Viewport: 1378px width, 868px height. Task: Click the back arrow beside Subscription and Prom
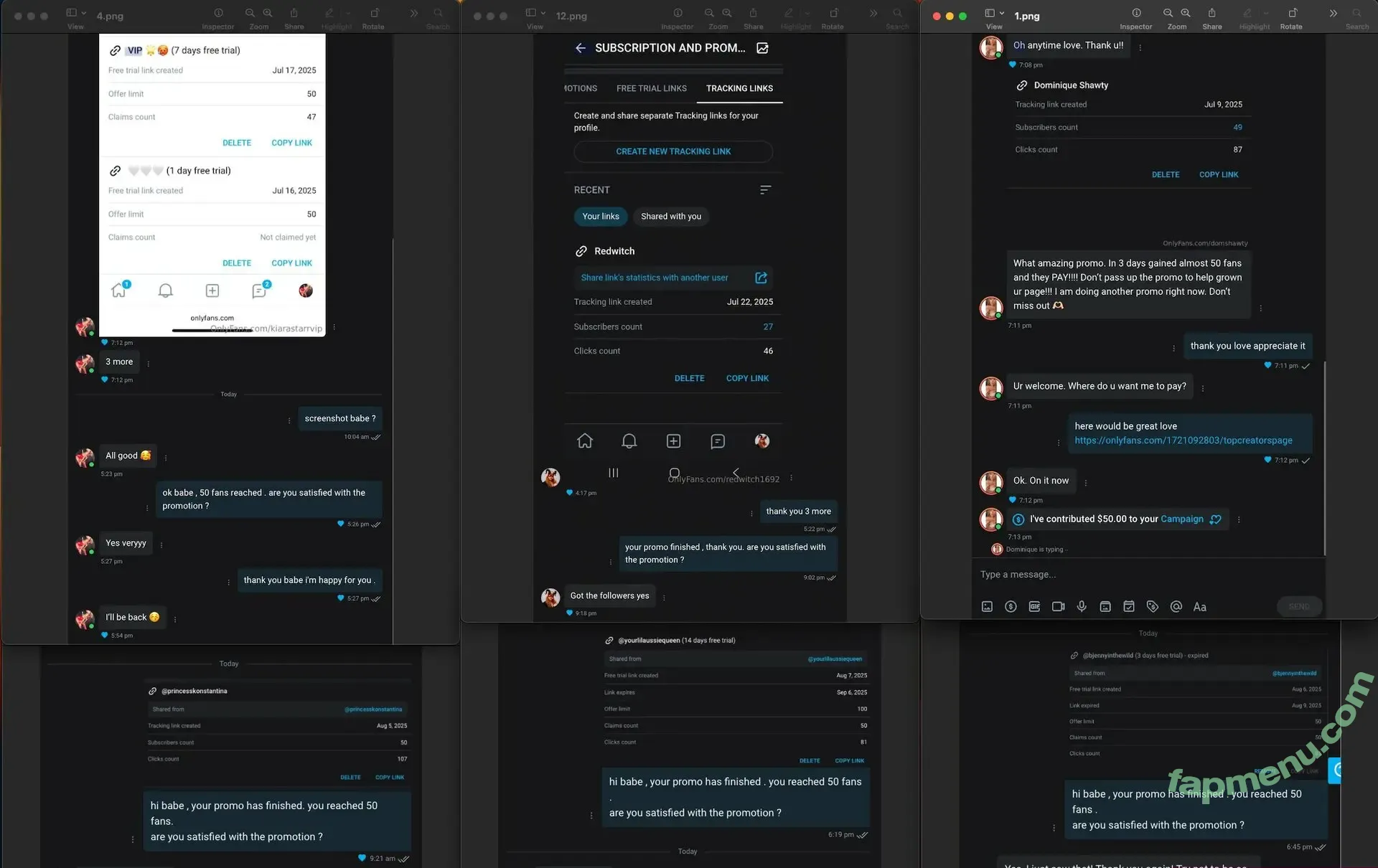coord(581,48)
